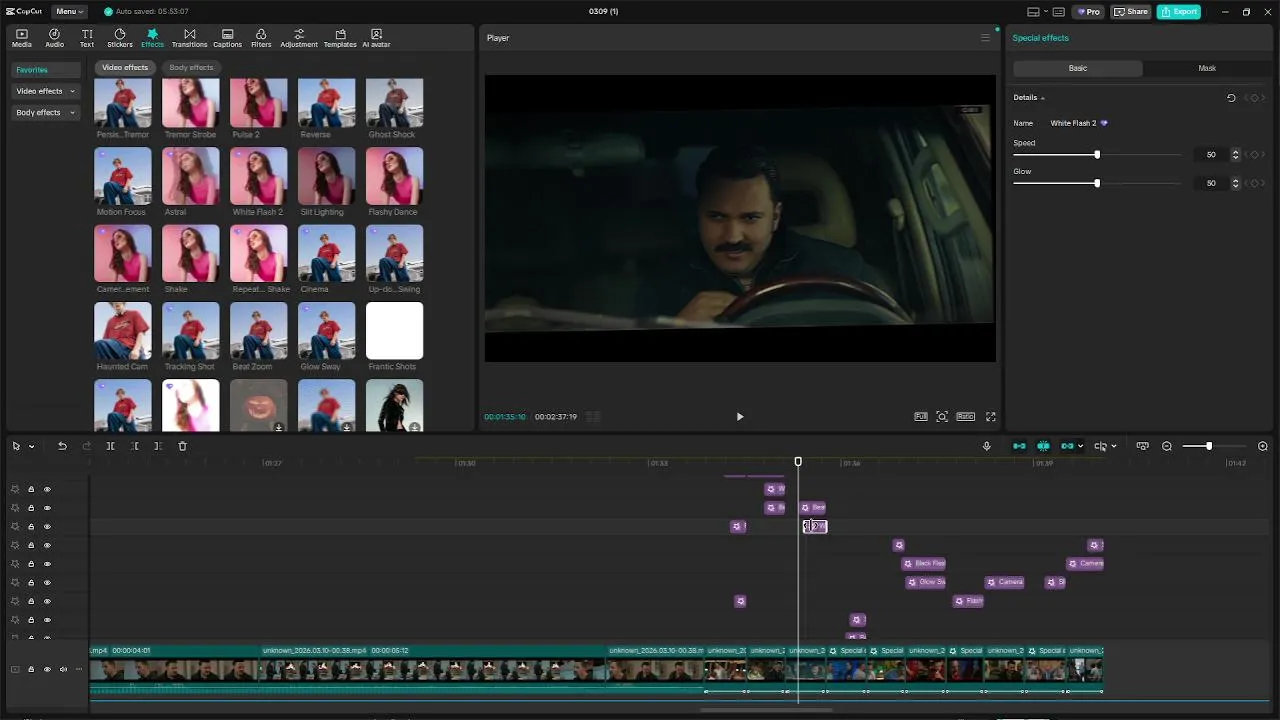Open the Effects tab in toolbar
Image resolution: width=1280 pixels, height=720 pixels.
tap(152, 38)
